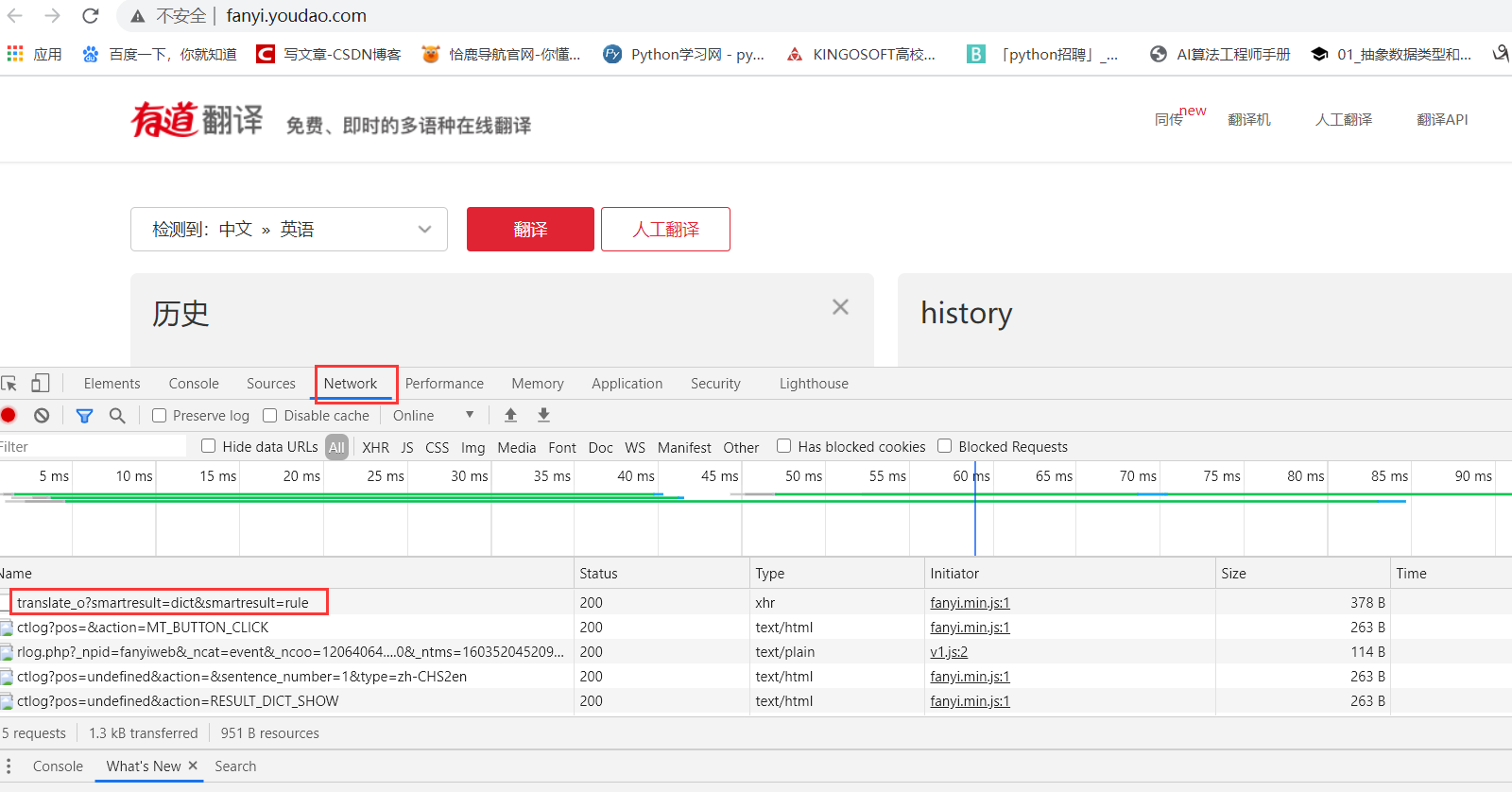1512x792 pixels.
Task: Check the Blocked Requests checkbox
Action: pos(944,446)
